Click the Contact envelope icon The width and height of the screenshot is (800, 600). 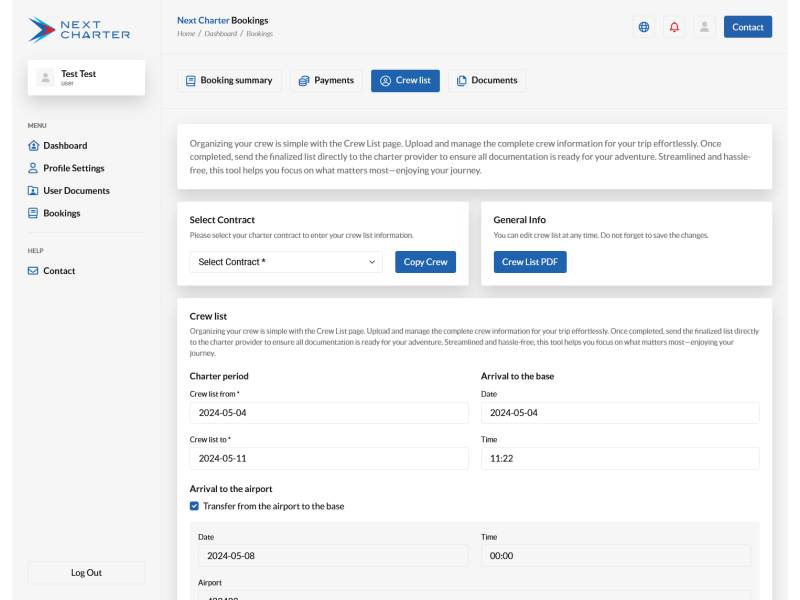tap(33, 270)
